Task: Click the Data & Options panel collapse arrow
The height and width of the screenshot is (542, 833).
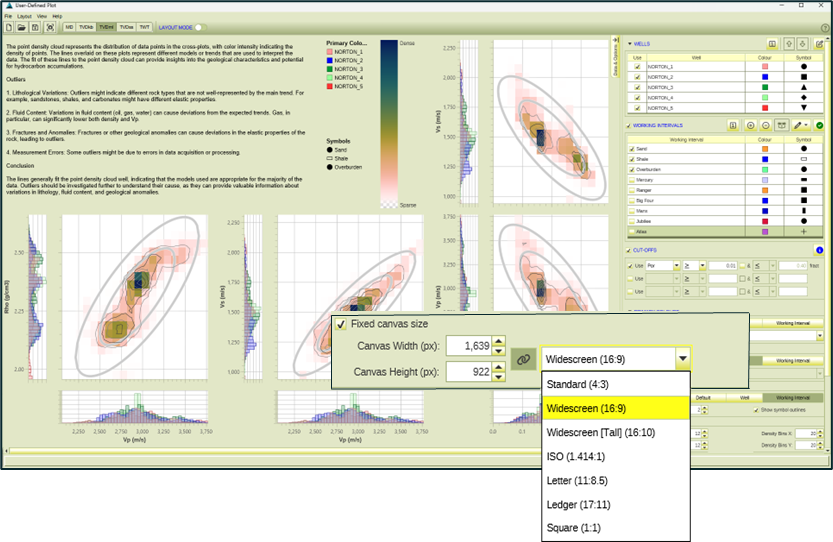Action: tap(615, 40)
